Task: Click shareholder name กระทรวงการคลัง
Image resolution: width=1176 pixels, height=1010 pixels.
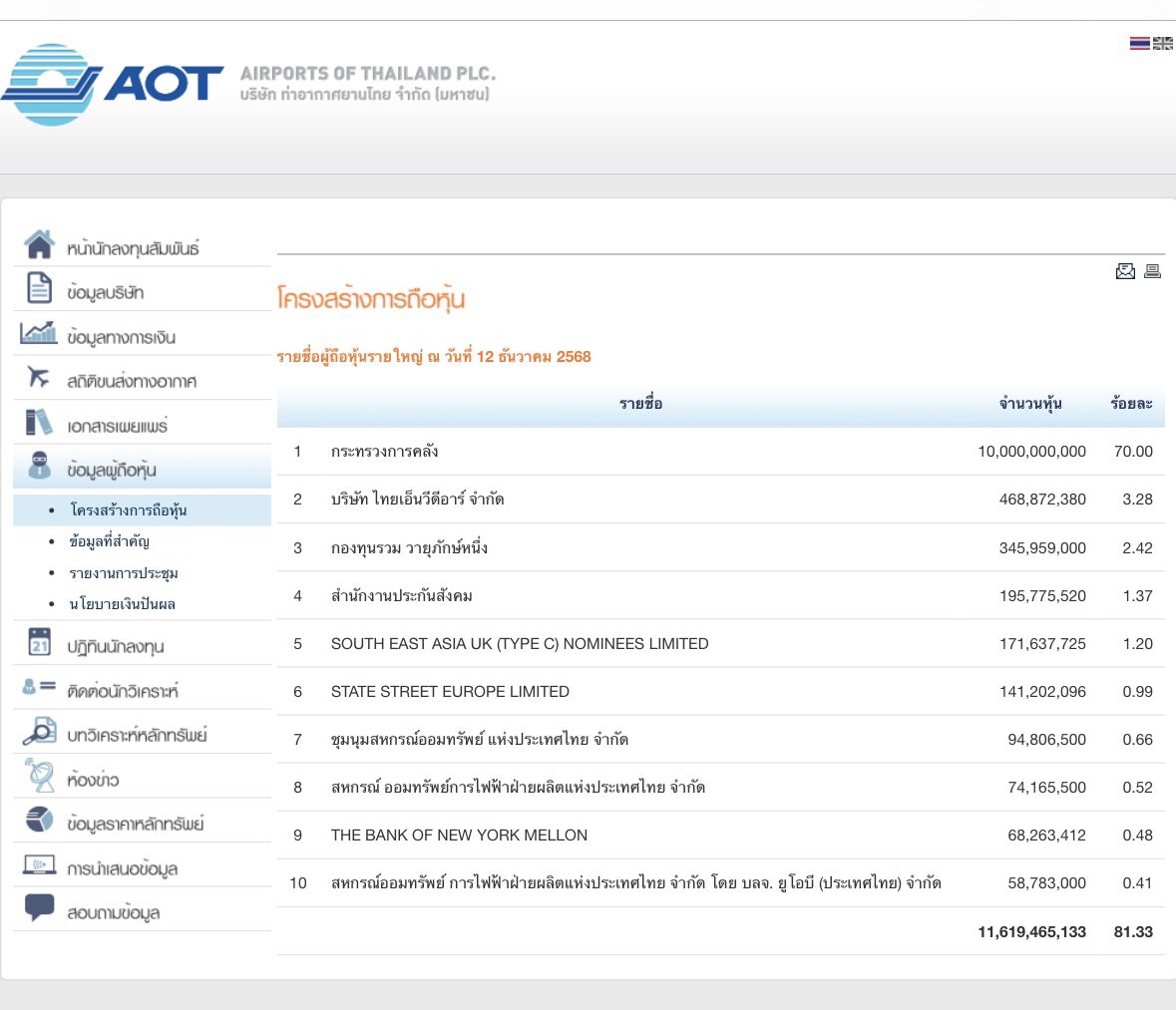Action: coord(384,452)
